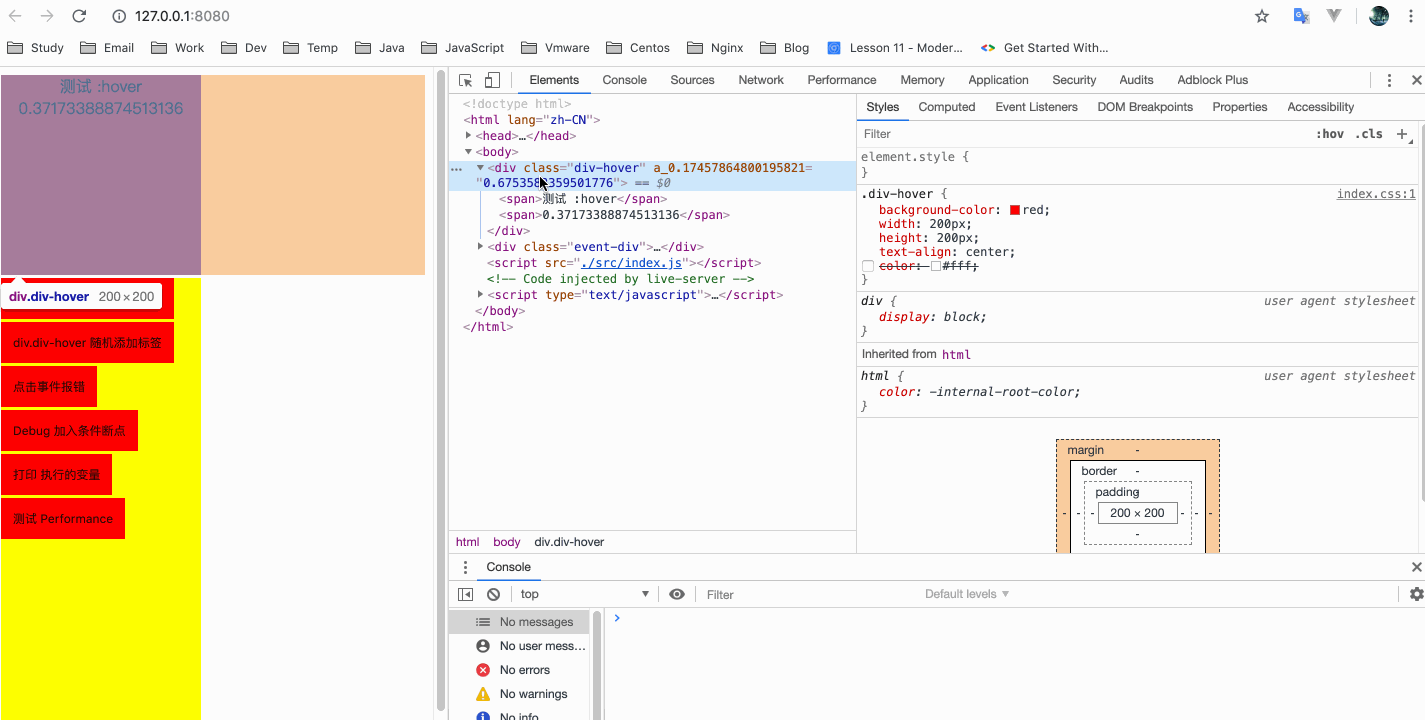The width and height of the screenshot is (1425, 720).
Task: Open the index.css:1 source link
Action: point(1376,194)
